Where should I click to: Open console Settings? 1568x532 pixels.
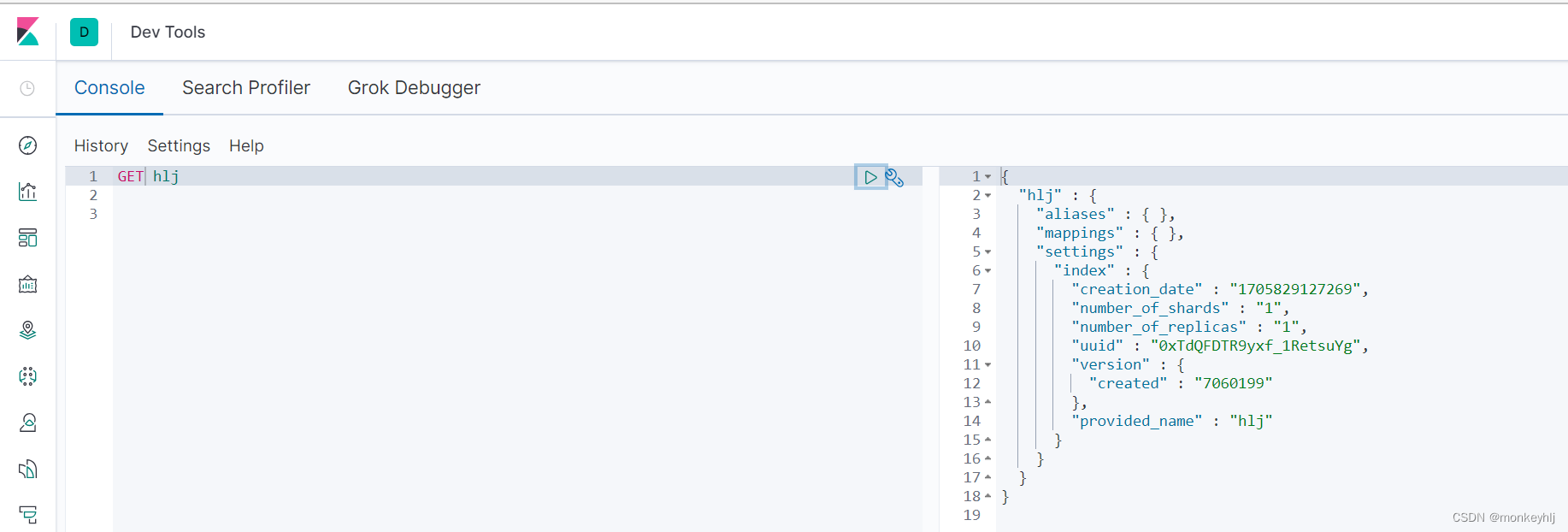coord(179,146)
